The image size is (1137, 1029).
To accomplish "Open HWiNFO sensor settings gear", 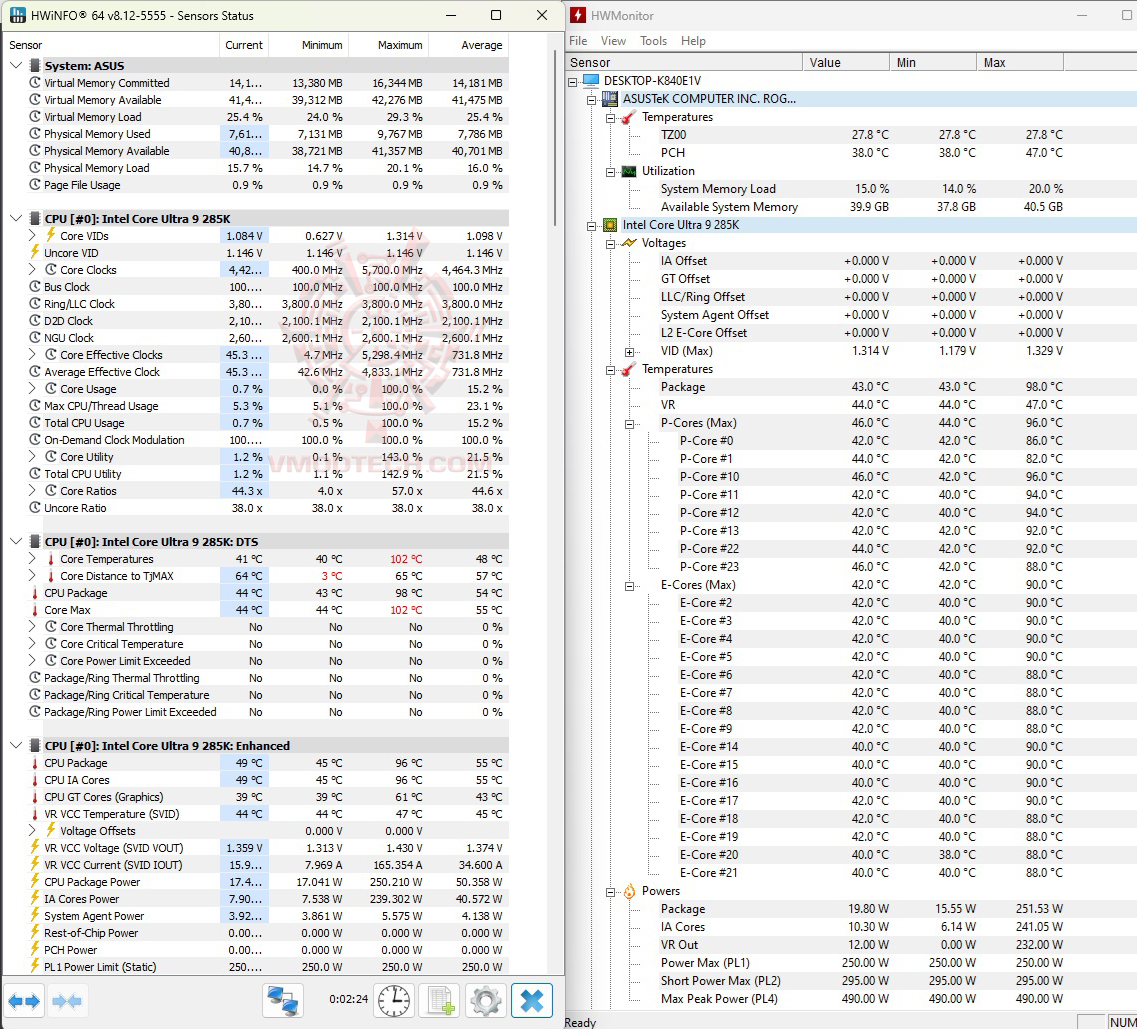I will (485, 1001).
